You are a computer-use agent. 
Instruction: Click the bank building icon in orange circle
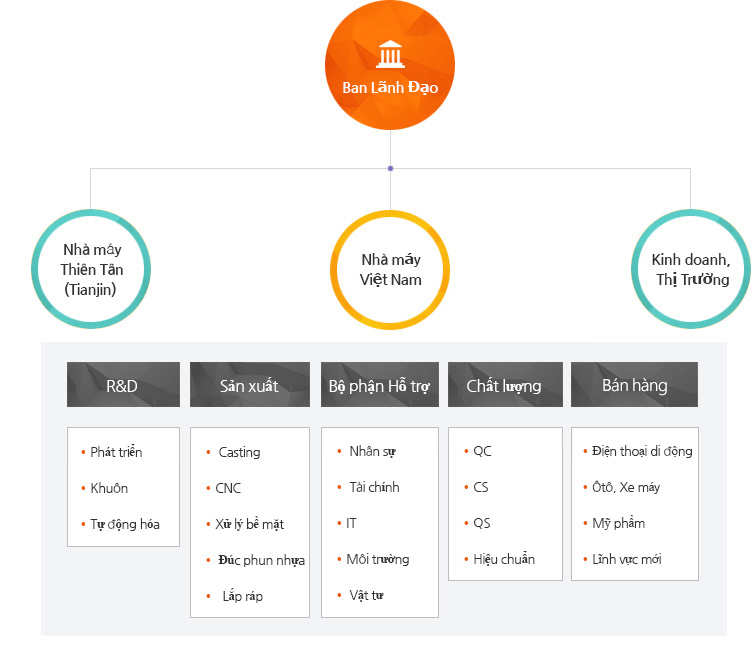390,54
